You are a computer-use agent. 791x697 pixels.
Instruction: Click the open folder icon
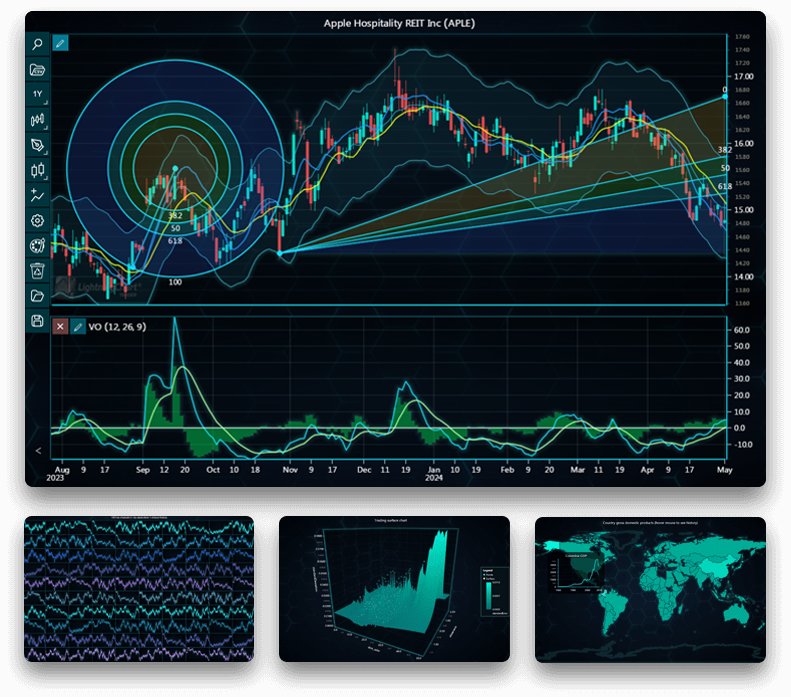[x=37, y=295]
